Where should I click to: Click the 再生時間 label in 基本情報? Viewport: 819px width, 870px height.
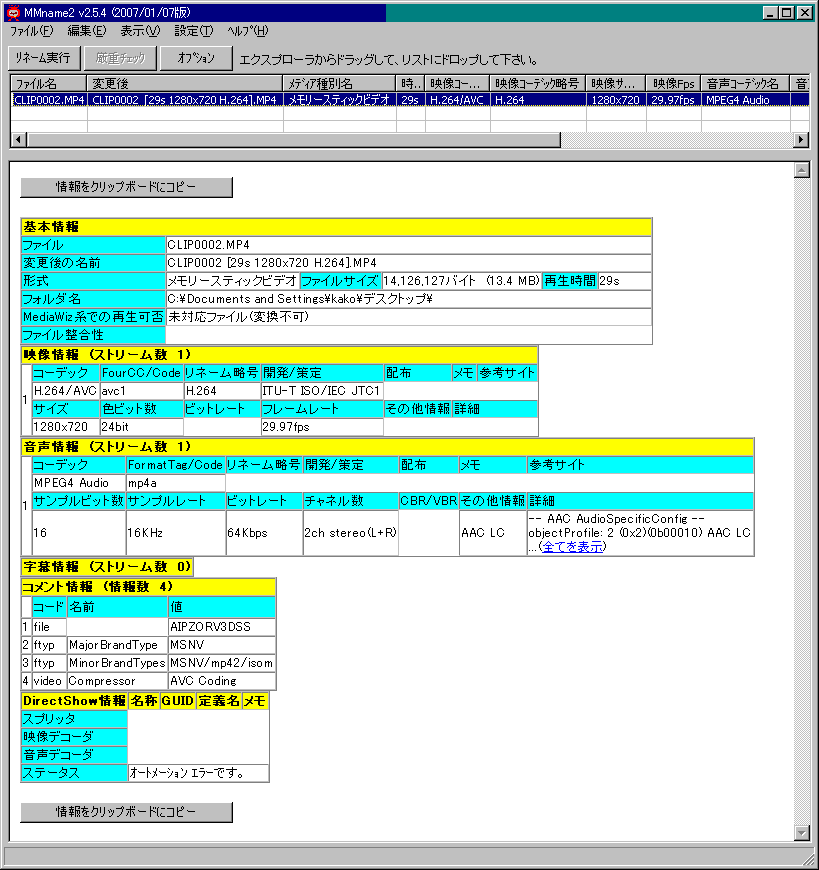[x=570, y=281]
